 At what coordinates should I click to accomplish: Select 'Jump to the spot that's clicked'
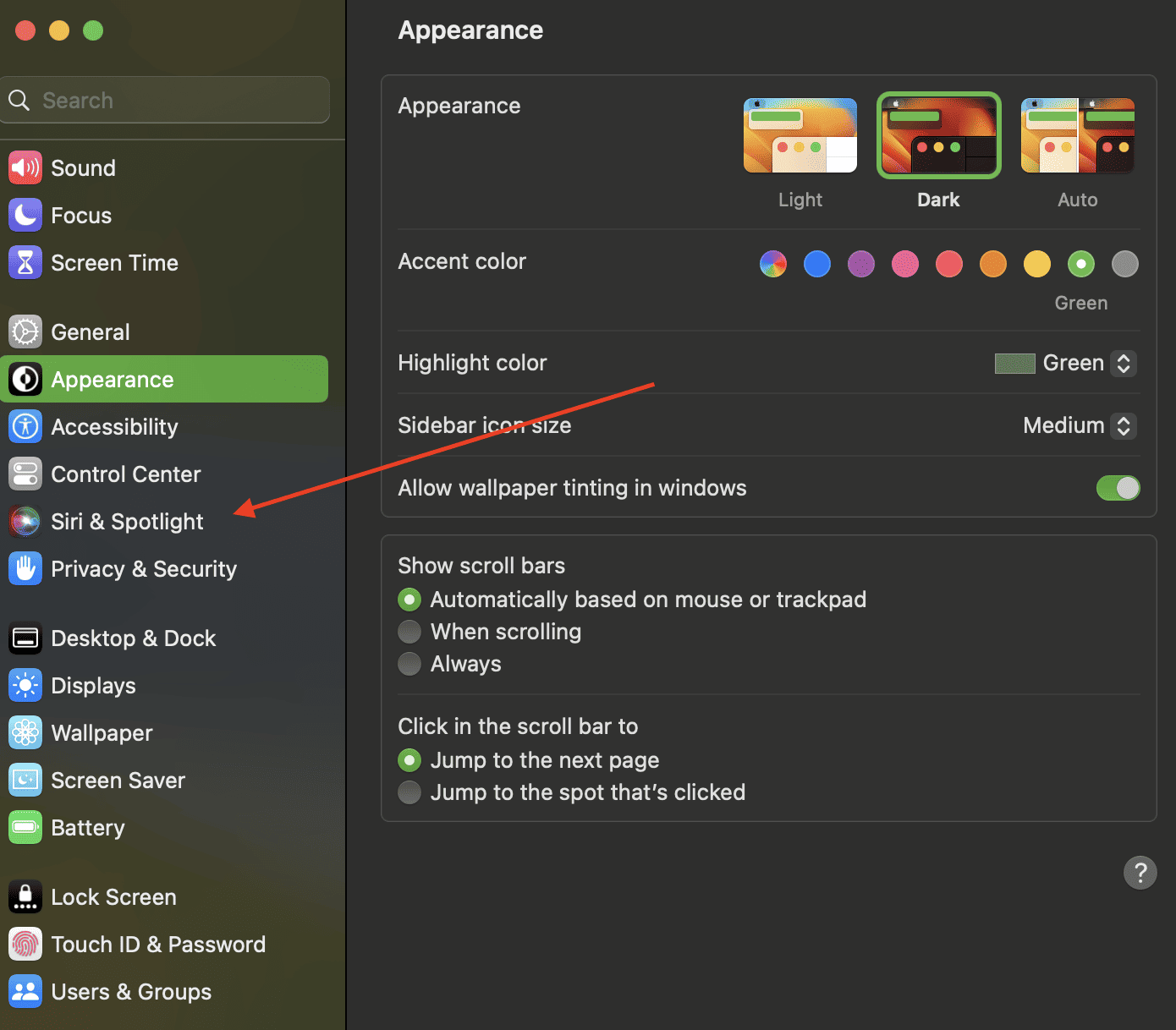409,792
